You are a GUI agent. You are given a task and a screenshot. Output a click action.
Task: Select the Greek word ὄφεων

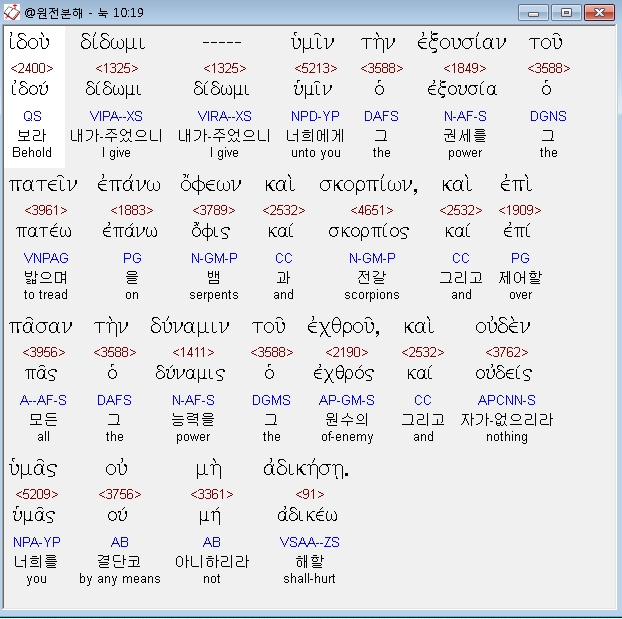[211, 184]
